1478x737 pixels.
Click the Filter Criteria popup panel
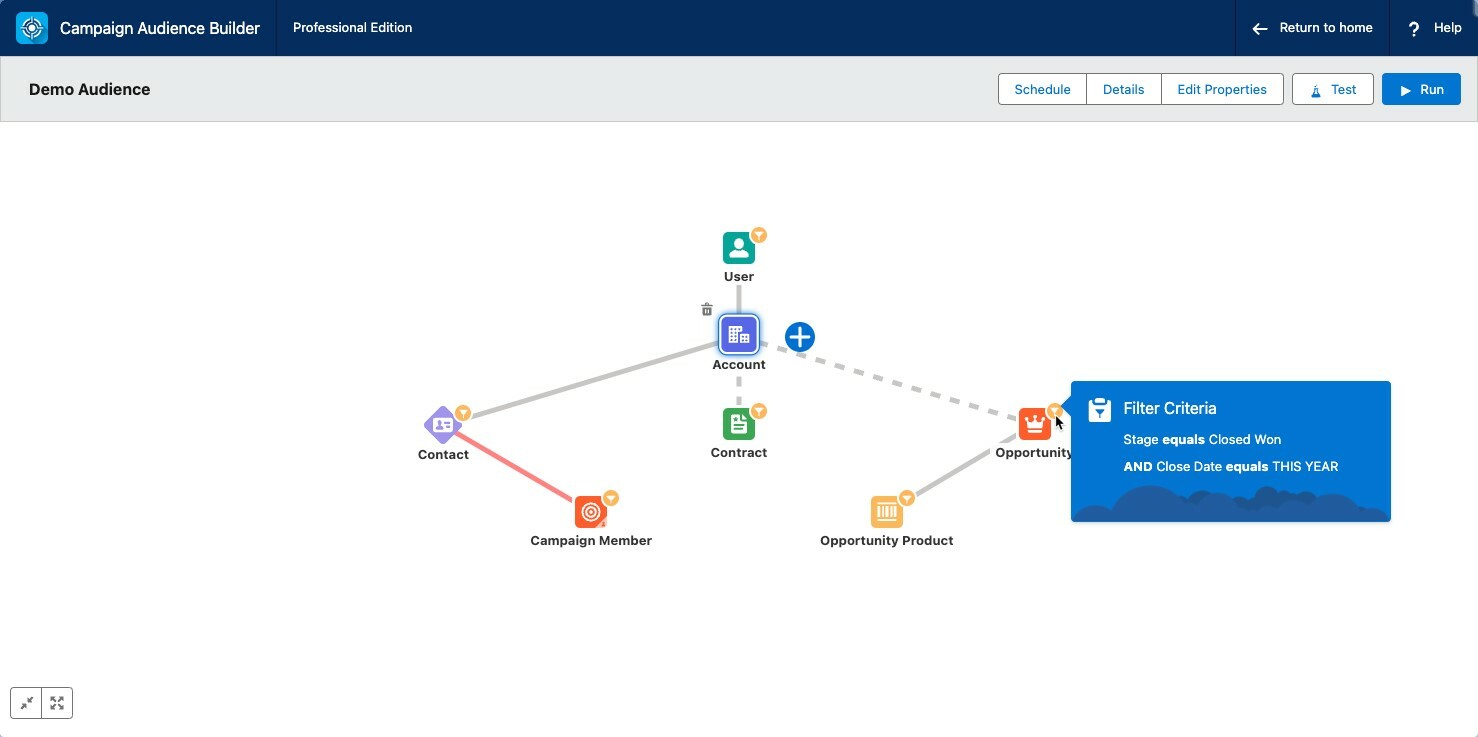click(x=1230, y=450)
